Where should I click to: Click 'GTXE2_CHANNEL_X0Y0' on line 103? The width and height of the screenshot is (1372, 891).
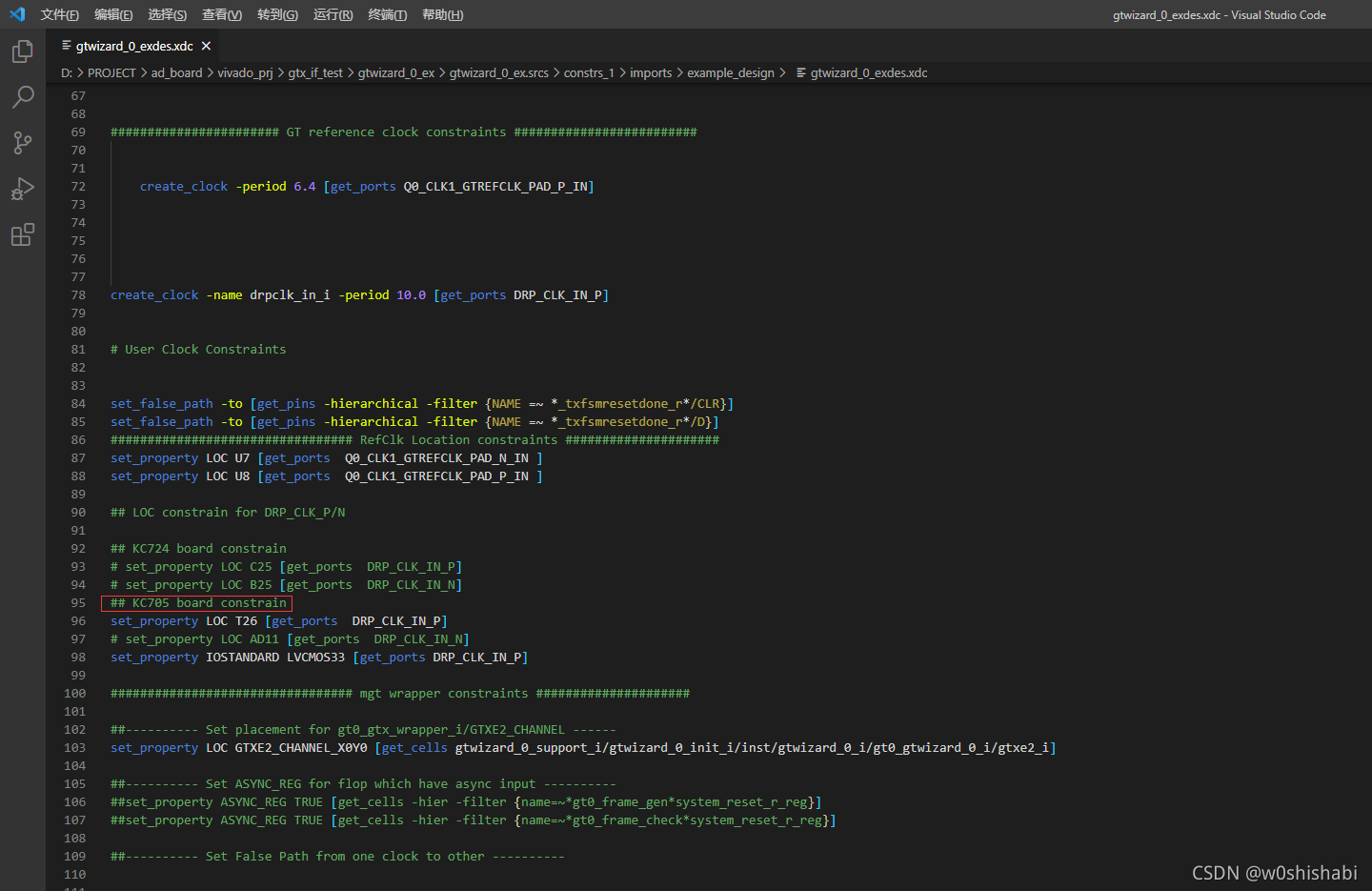click(301, 748)
